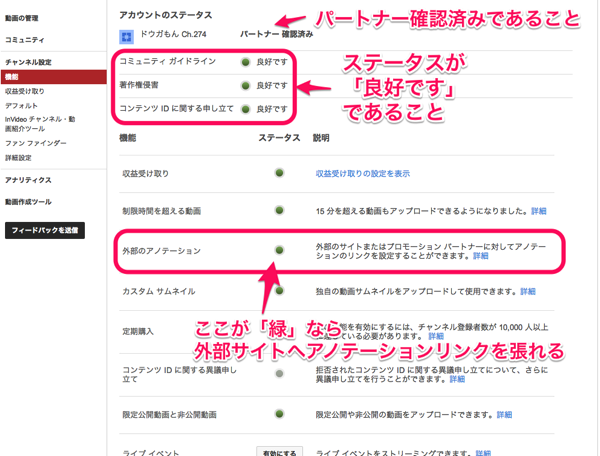Open 詳細 link for カスタム サムネイル
The height and width of the screenshot is (456, 600).
click(528, 292)
